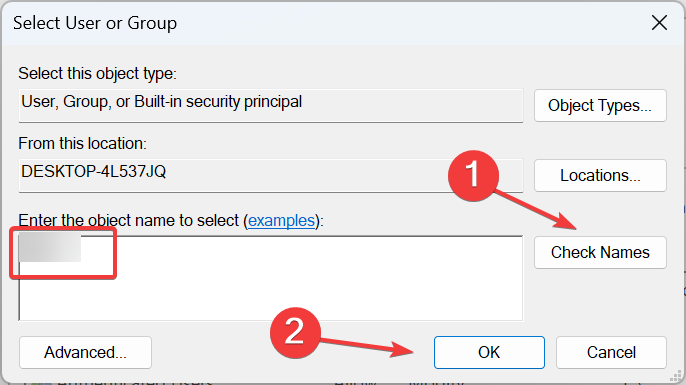Click the DESKTOP-4L537JQ location field
The width and height of the screenshot is (686, 385).
click(x=271, y=175)
